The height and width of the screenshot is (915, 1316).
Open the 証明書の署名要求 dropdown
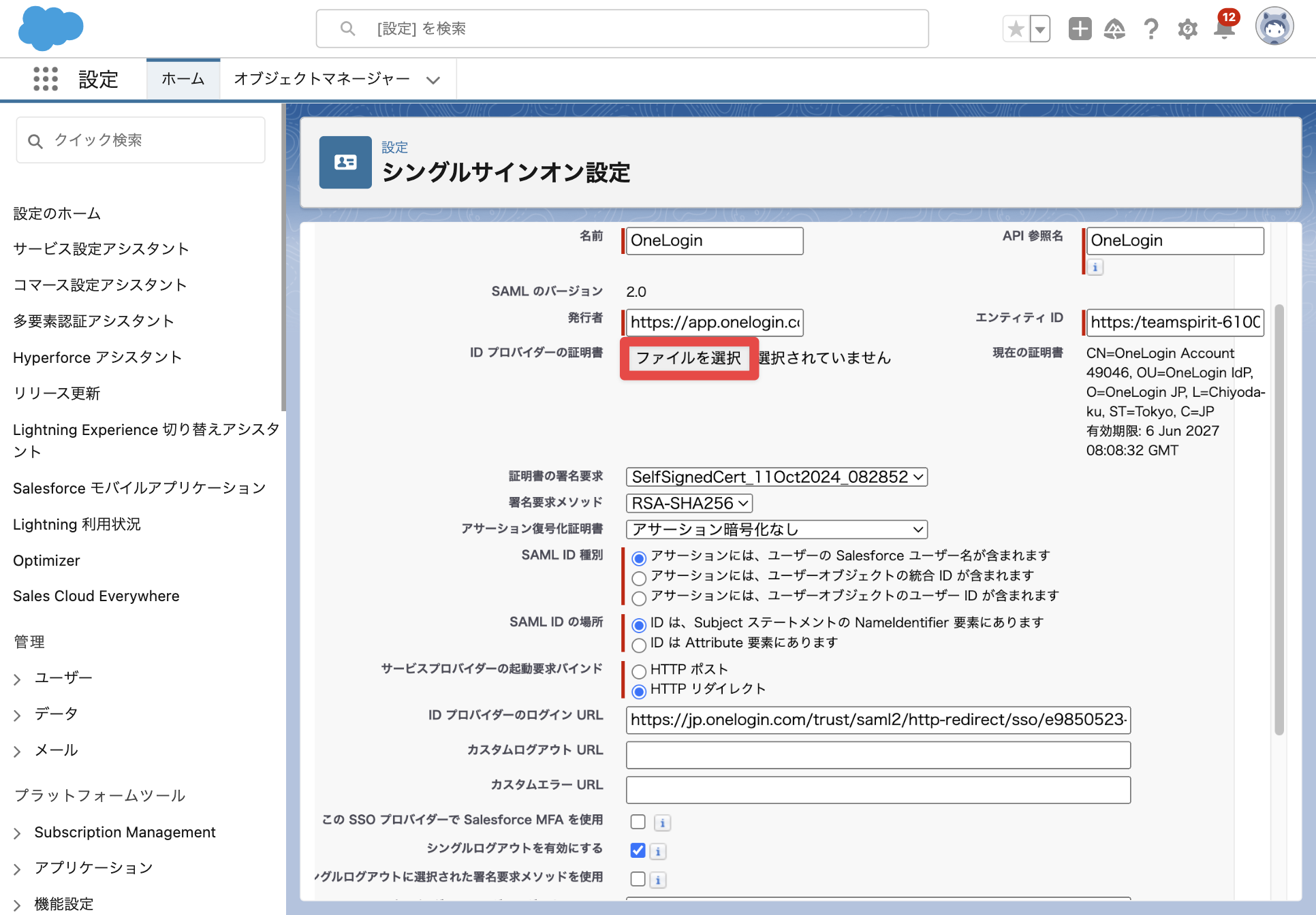tap(777, 477)
